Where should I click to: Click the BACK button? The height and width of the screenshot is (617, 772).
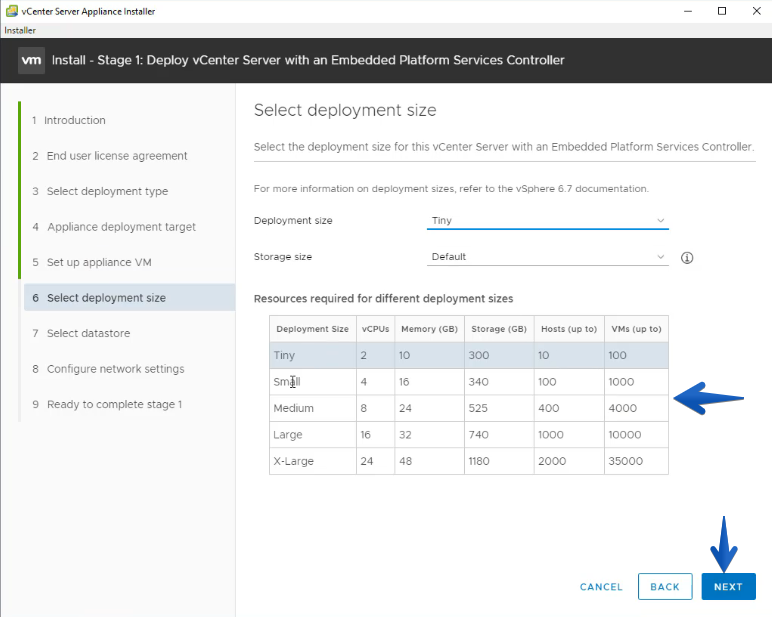point(665,586)
